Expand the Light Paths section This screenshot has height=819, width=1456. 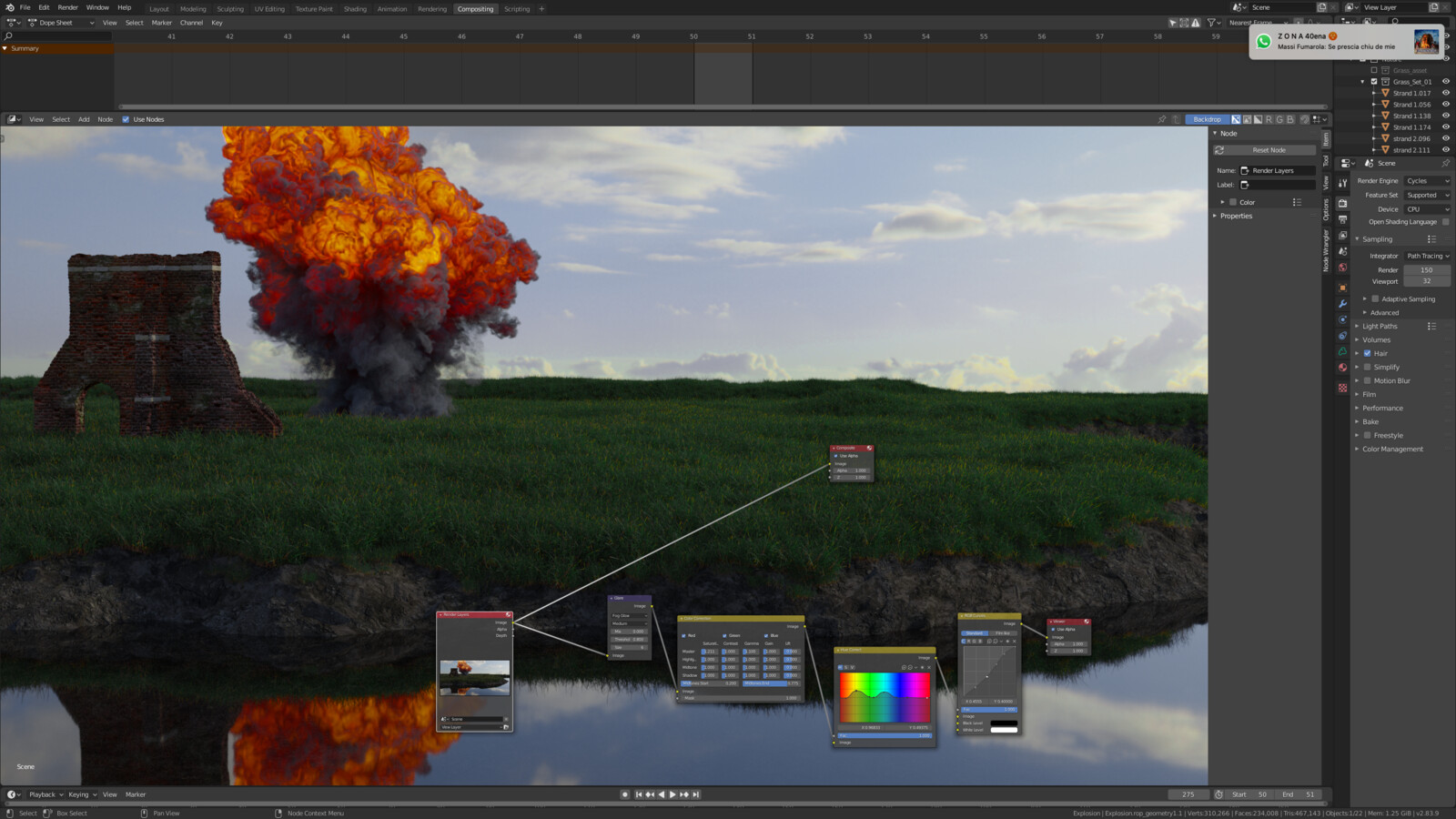(x=1379, y=326)
